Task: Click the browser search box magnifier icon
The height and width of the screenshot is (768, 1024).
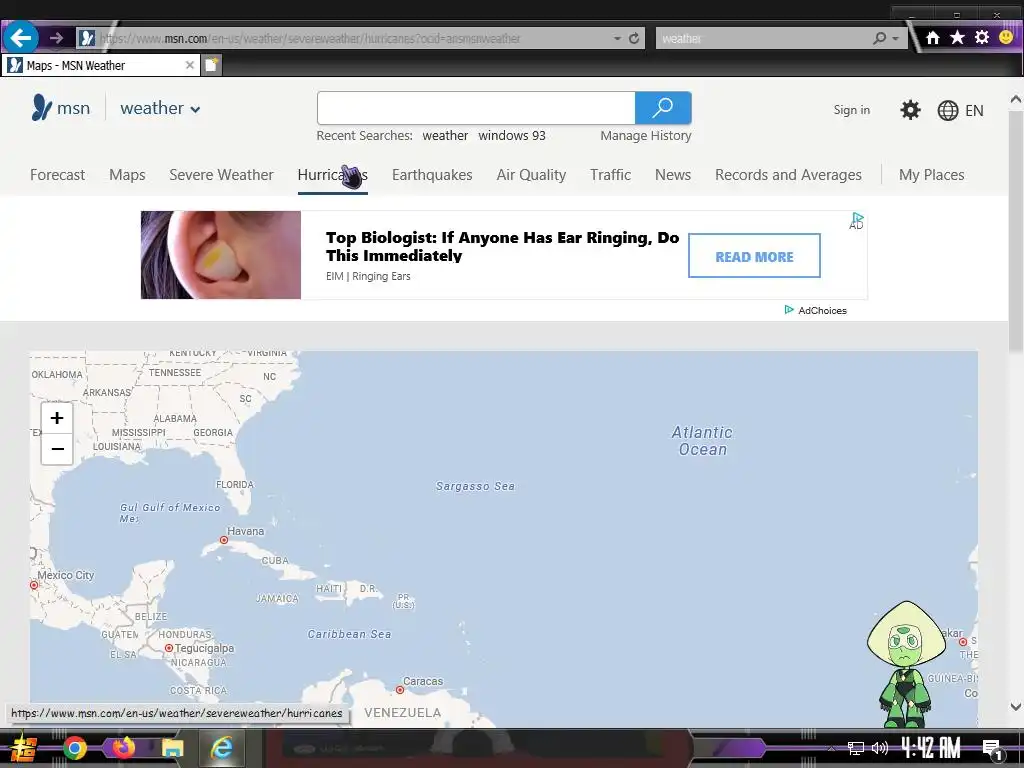Action: (880, 39)
